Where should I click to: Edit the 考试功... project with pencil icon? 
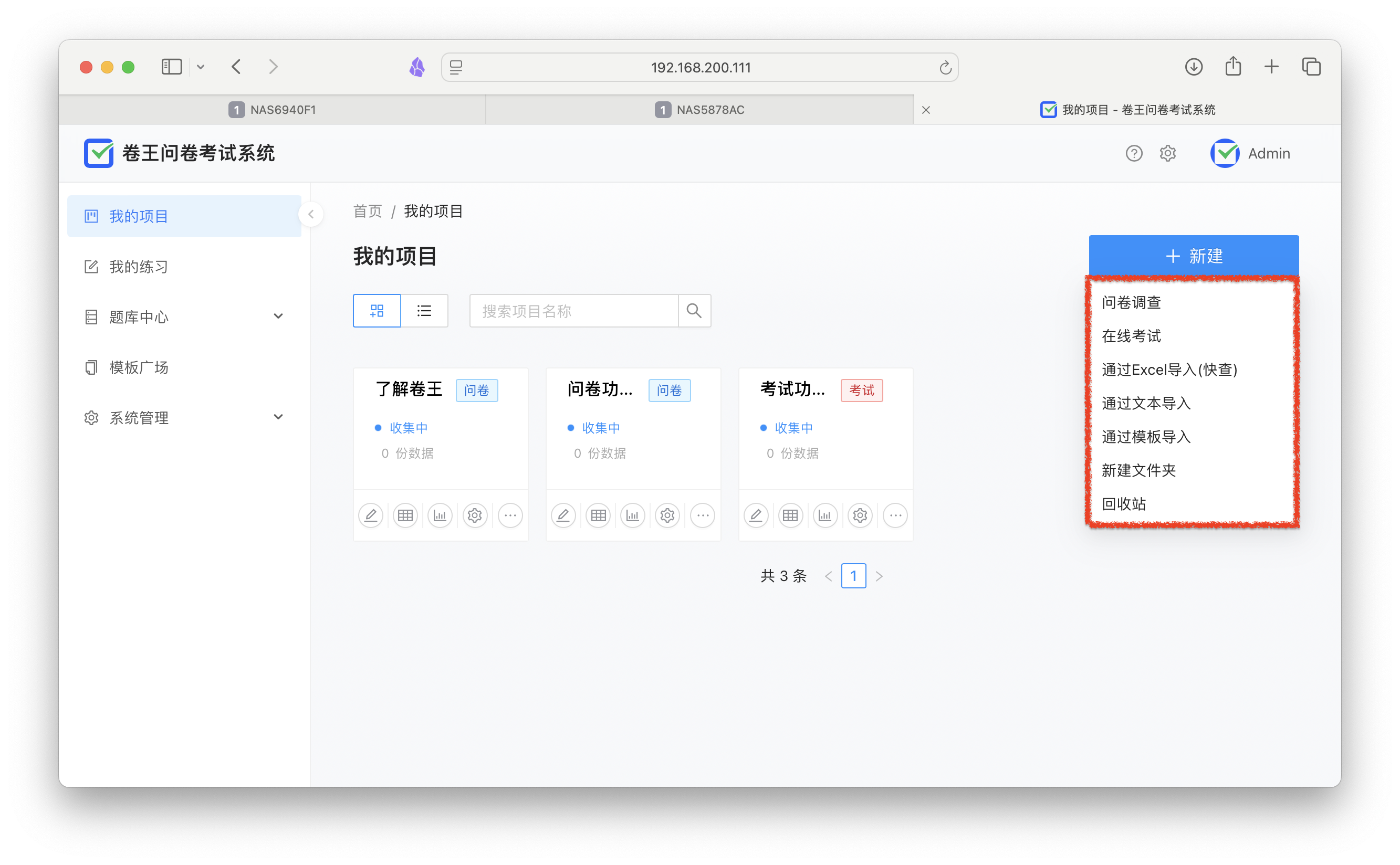click(x=756, y=515)
